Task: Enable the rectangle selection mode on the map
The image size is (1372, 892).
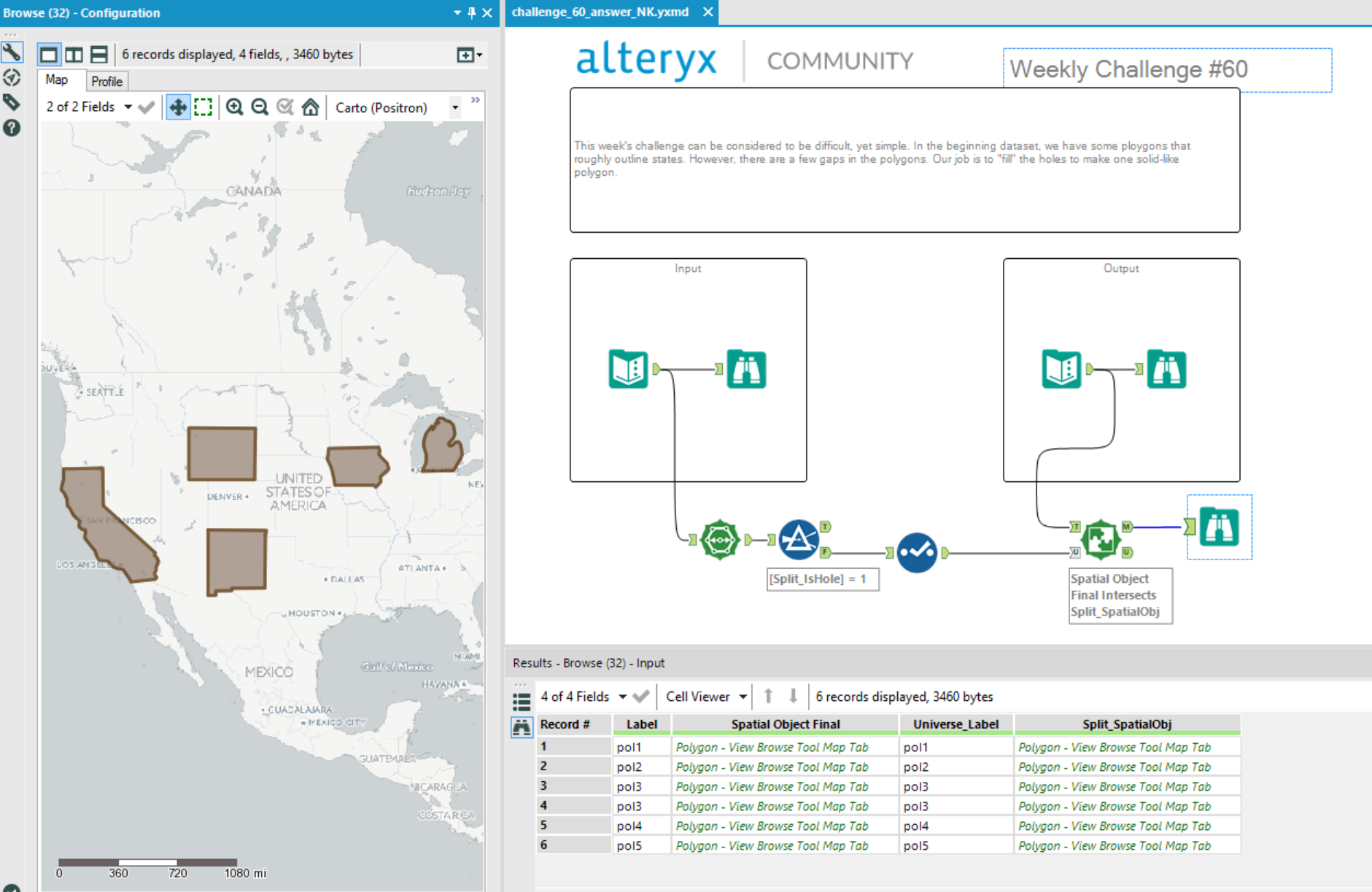Action: [204, 106]
